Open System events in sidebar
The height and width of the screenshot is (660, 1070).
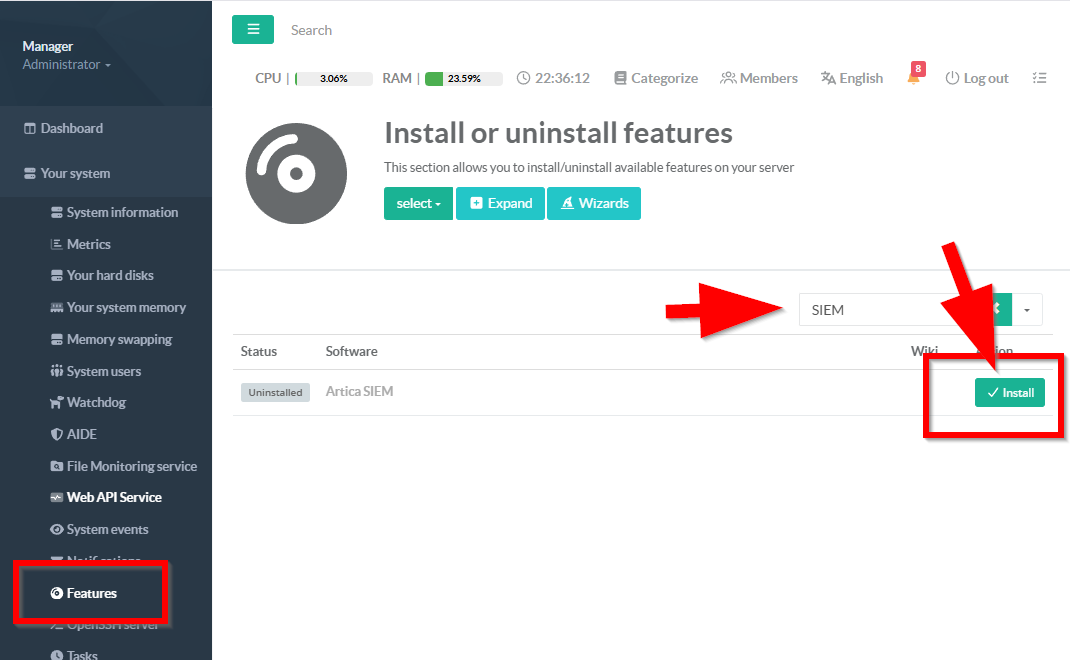coord(99,530)
